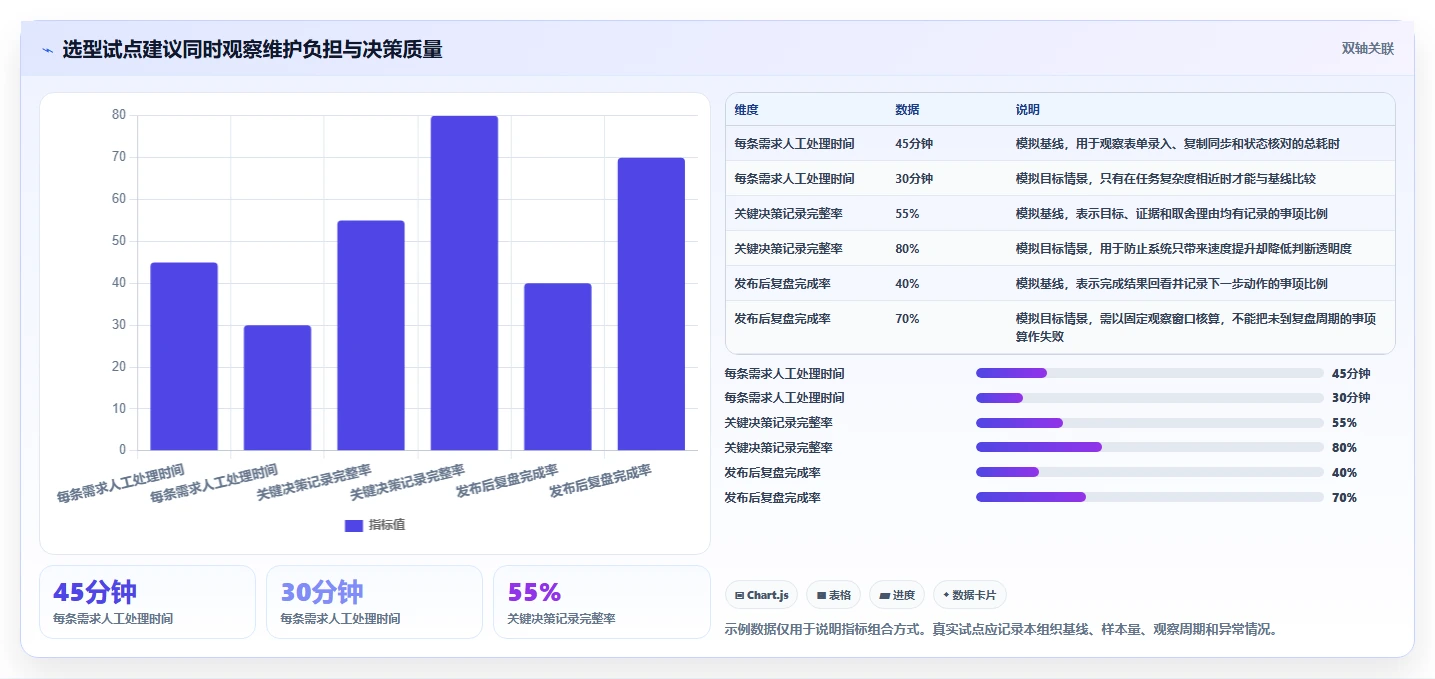Click the 45分钟 cell in the table
The width and height of the screenshot is (1435, 679).
point(914,144)
